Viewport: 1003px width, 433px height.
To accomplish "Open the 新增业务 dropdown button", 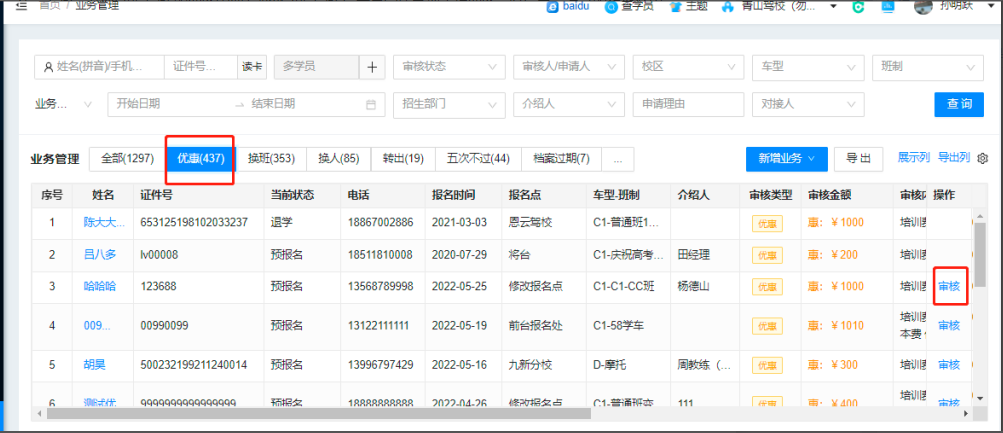I will coord(787,159).
